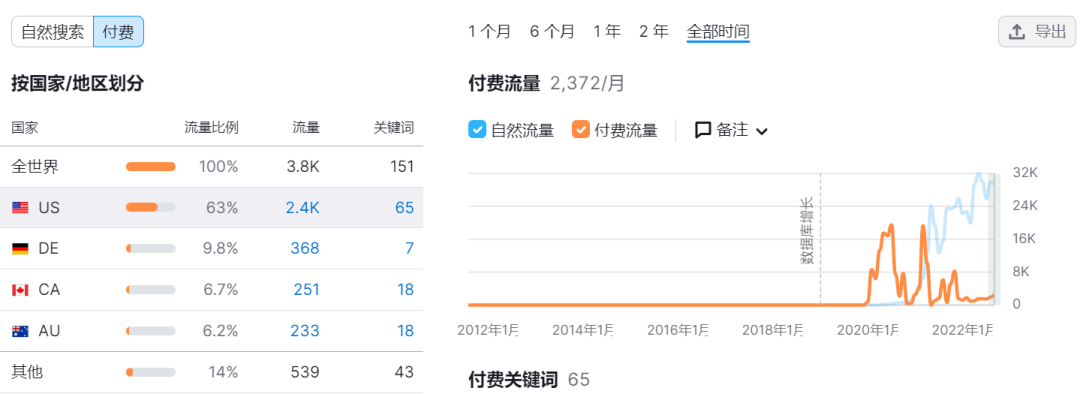Click the 数据库增长 timeline marker

(806, 231)
